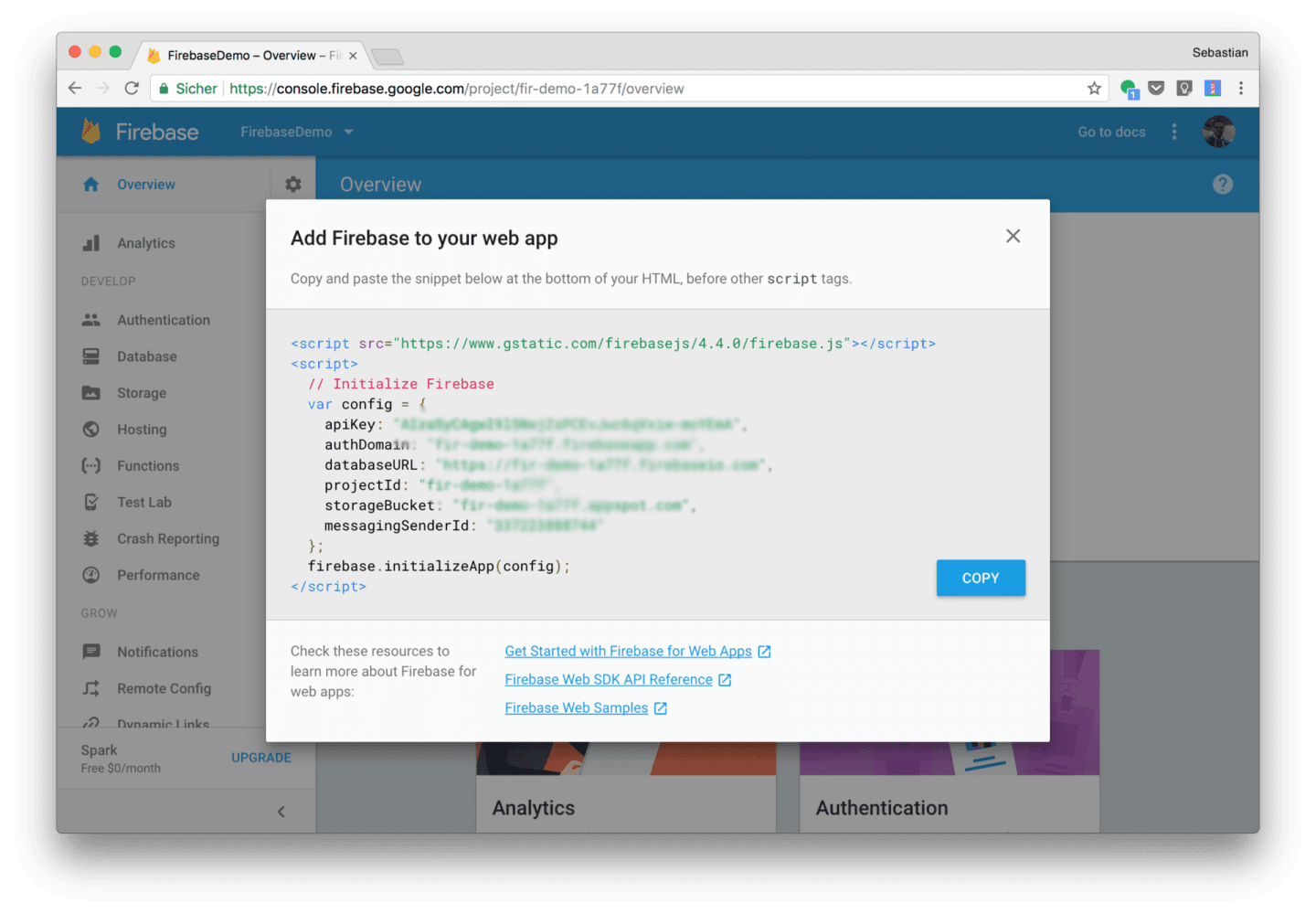1316x914 pixels.
Task: Click the Crash Reporting bug icon
Action: tap(91, 538)
